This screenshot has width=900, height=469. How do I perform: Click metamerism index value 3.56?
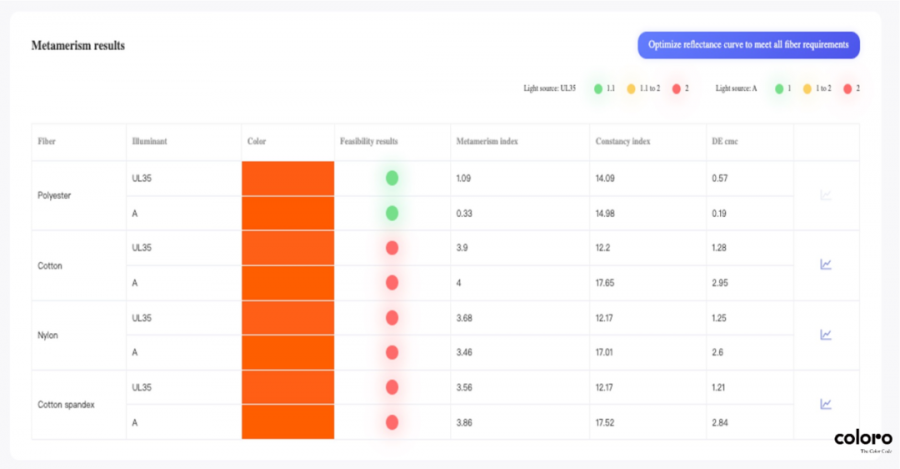coord(464,387)
